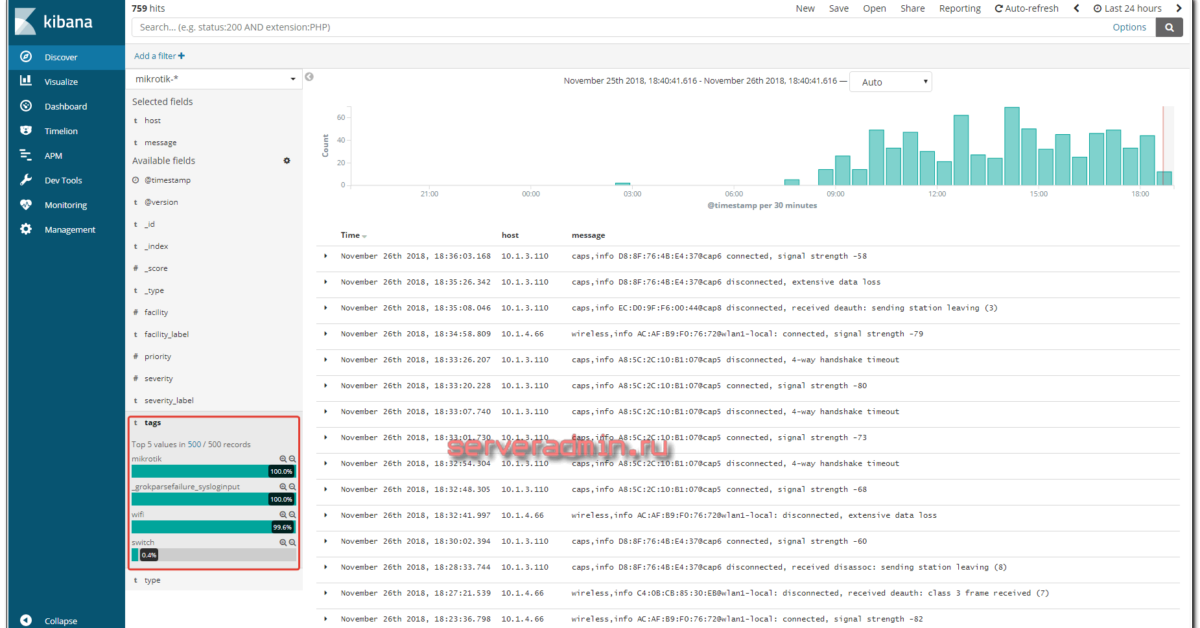Click the available fields gear icon
The image size is (1200, 628).
tap(287, 160)
